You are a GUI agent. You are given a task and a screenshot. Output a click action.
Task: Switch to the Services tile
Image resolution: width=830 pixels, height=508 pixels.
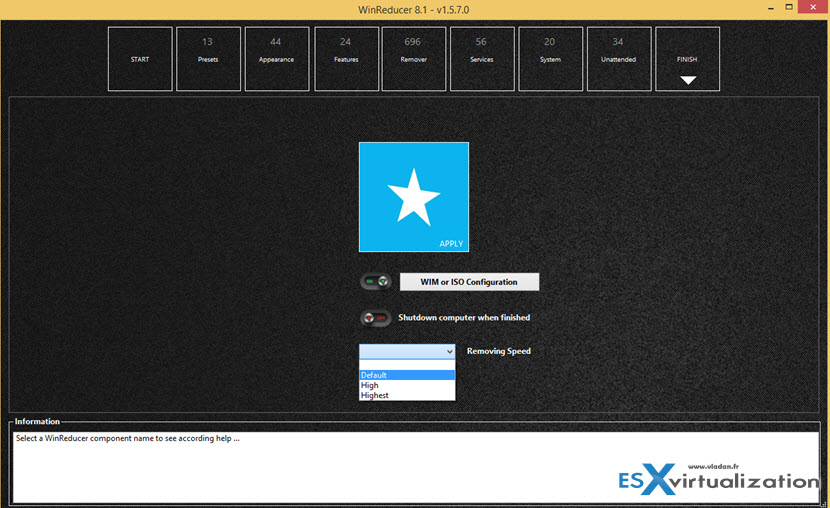click(x=482, y=59)
